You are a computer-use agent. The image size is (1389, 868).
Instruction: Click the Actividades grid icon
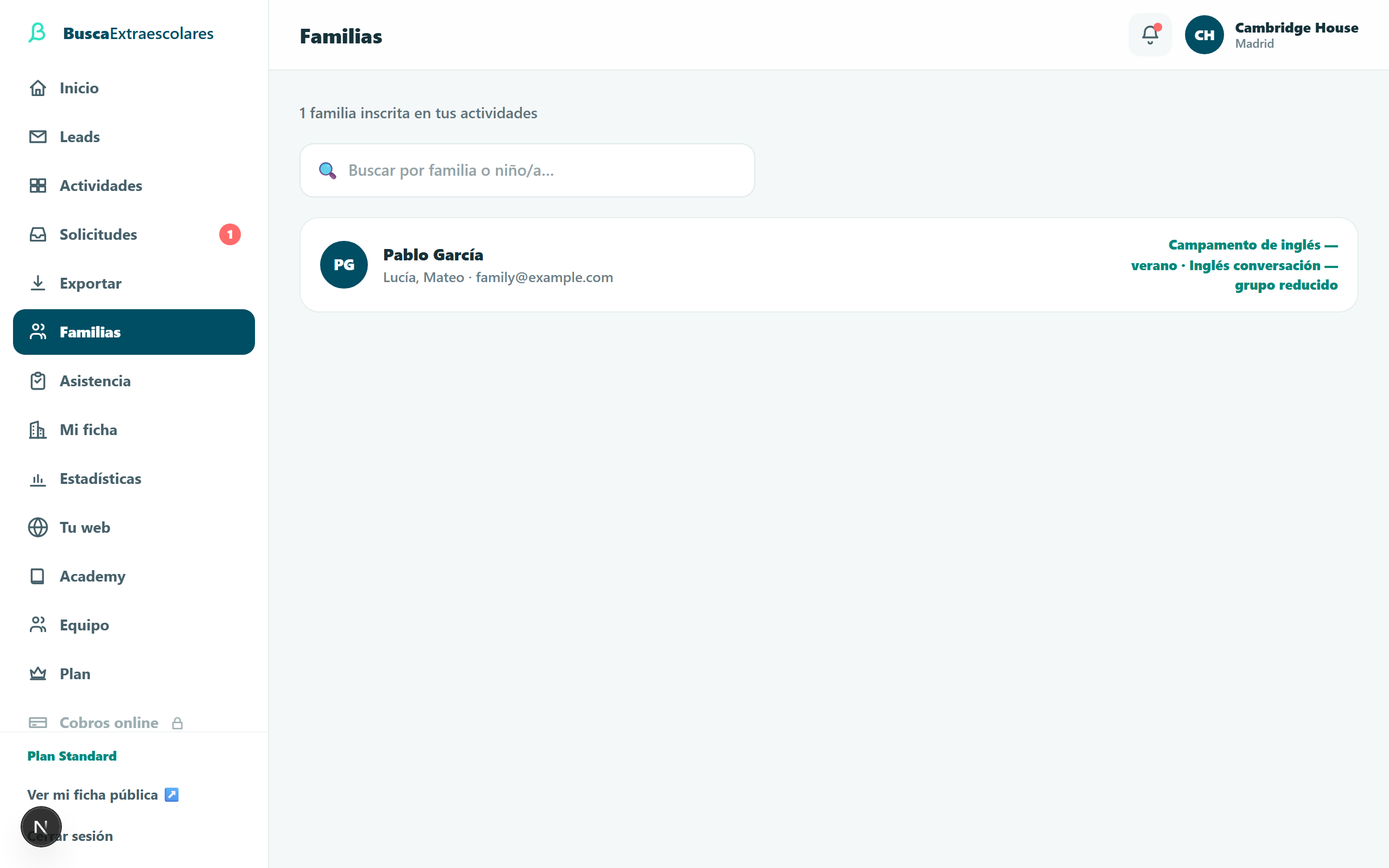click(x=38, y=186)
